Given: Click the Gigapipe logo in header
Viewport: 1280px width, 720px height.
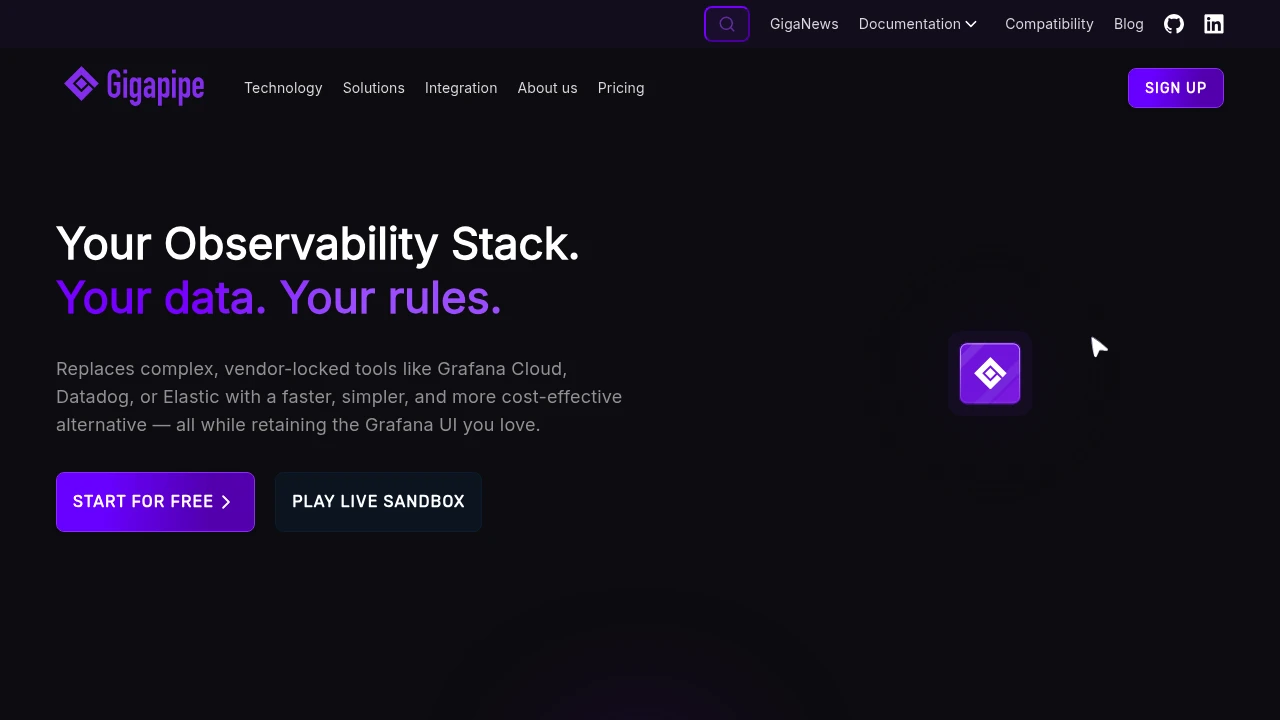Looking at the screenshot, I should click(x=134, y=87).
